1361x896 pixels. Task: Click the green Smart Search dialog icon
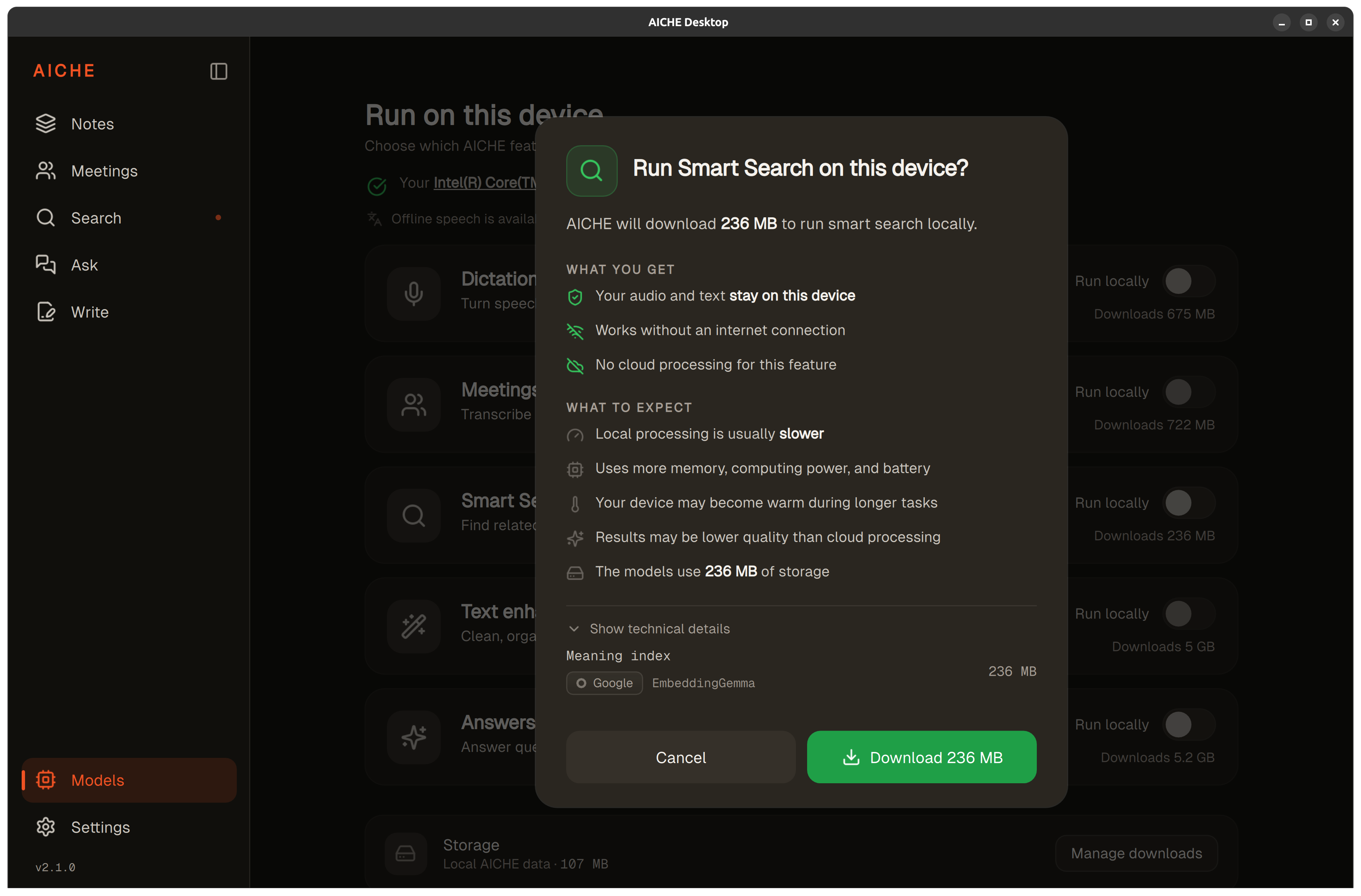(592, 171)
